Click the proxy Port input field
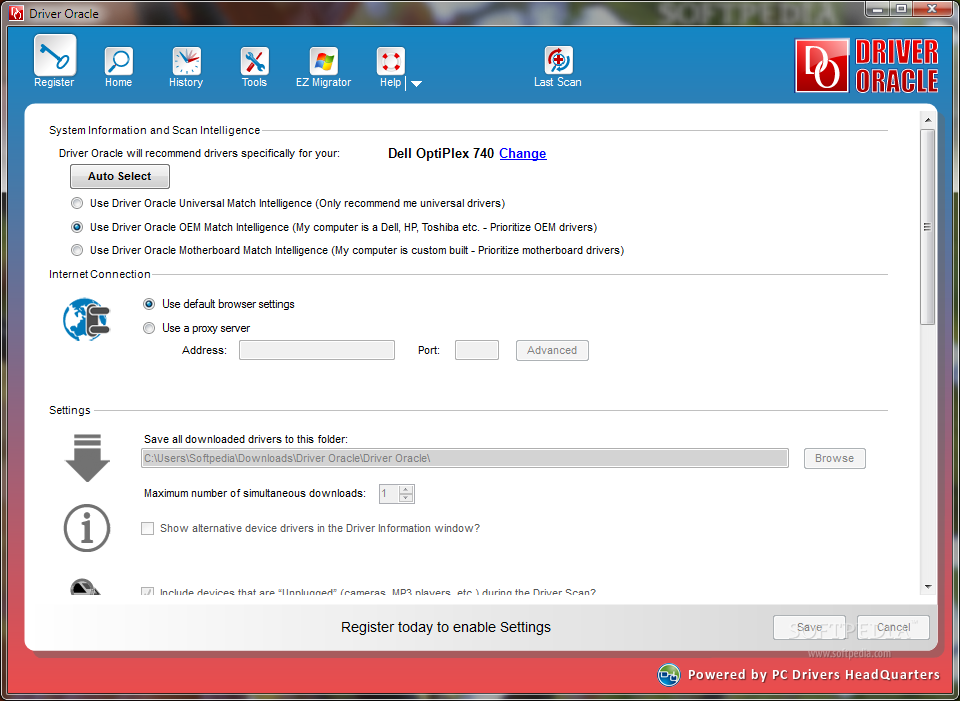The height and width of the screenshot is (701, 960). [477, 350]
